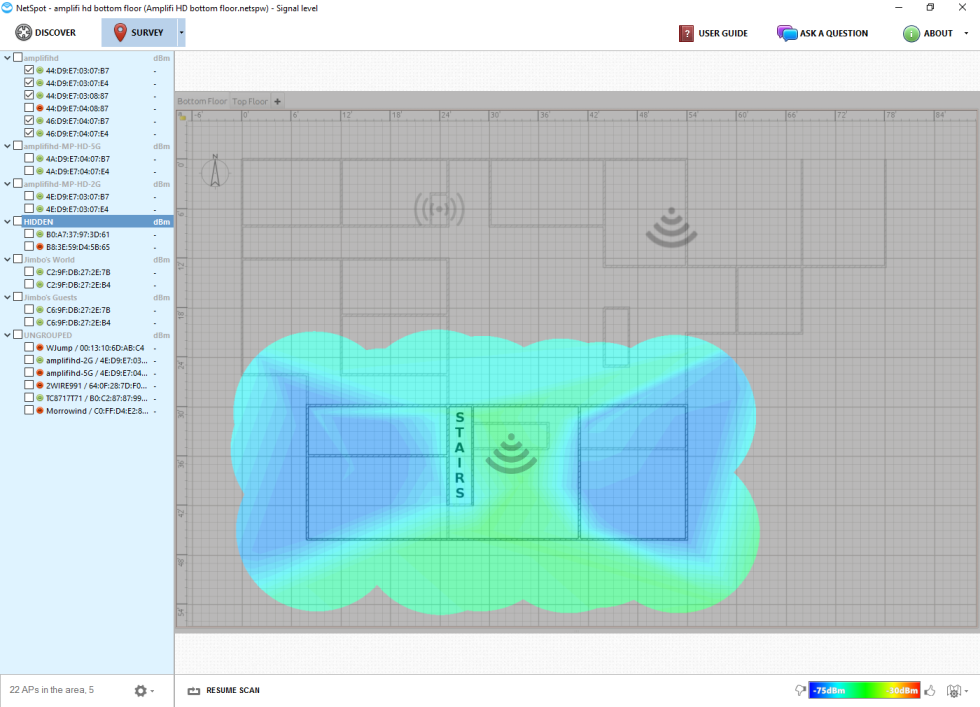Screen dimensions: 980x707
Task: Uncheck the 44:D9:E7:03:07:E4 access point
Action: [29, 83]
